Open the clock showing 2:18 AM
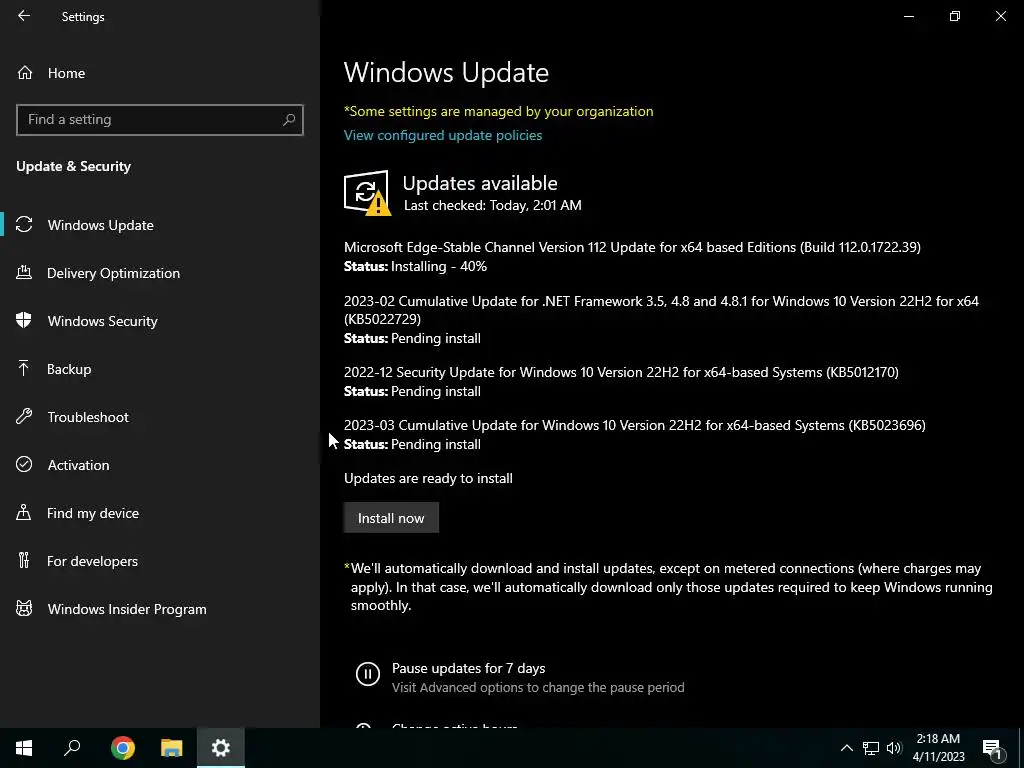1024x768 pixels. click(x=938, y=748)
